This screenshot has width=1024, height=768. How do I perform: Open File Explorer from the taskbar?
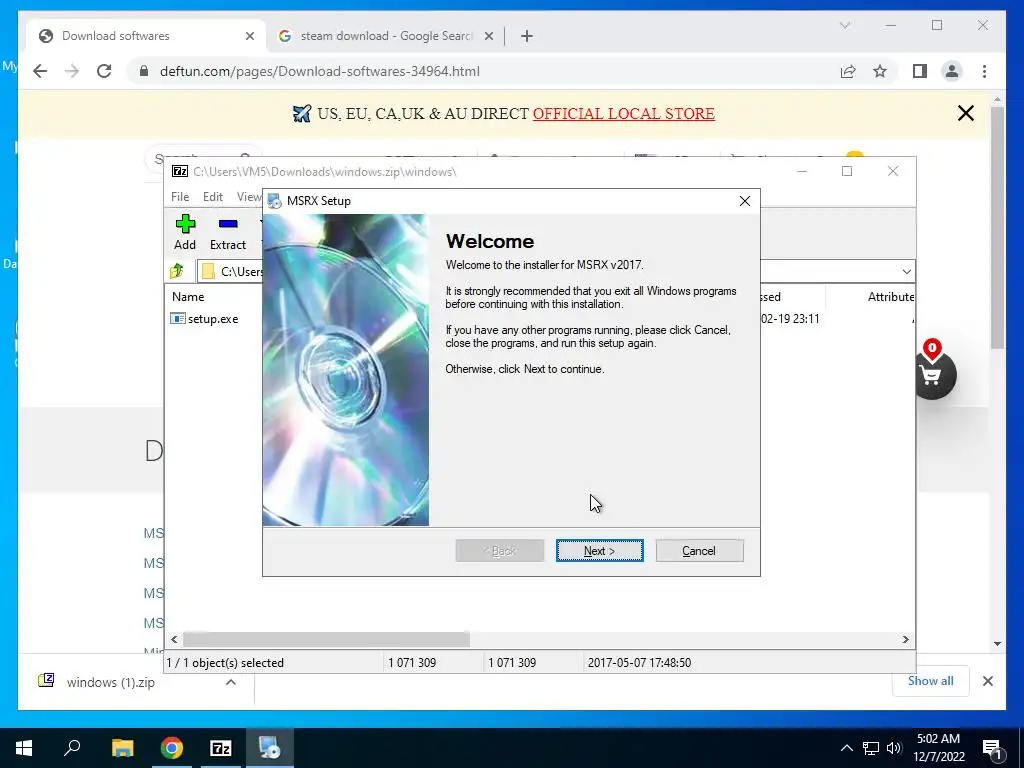point(122,748)
